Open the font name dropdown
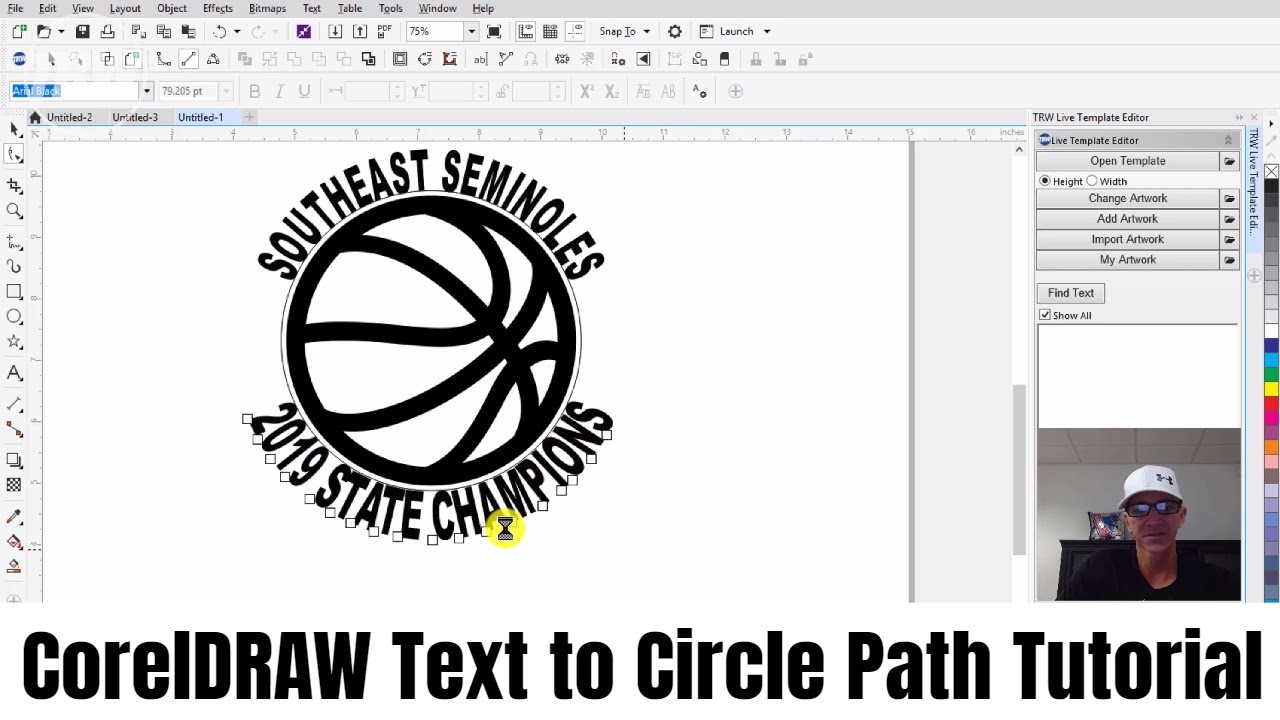This screenshot has height=720, width=1280. tap(146, 91)
